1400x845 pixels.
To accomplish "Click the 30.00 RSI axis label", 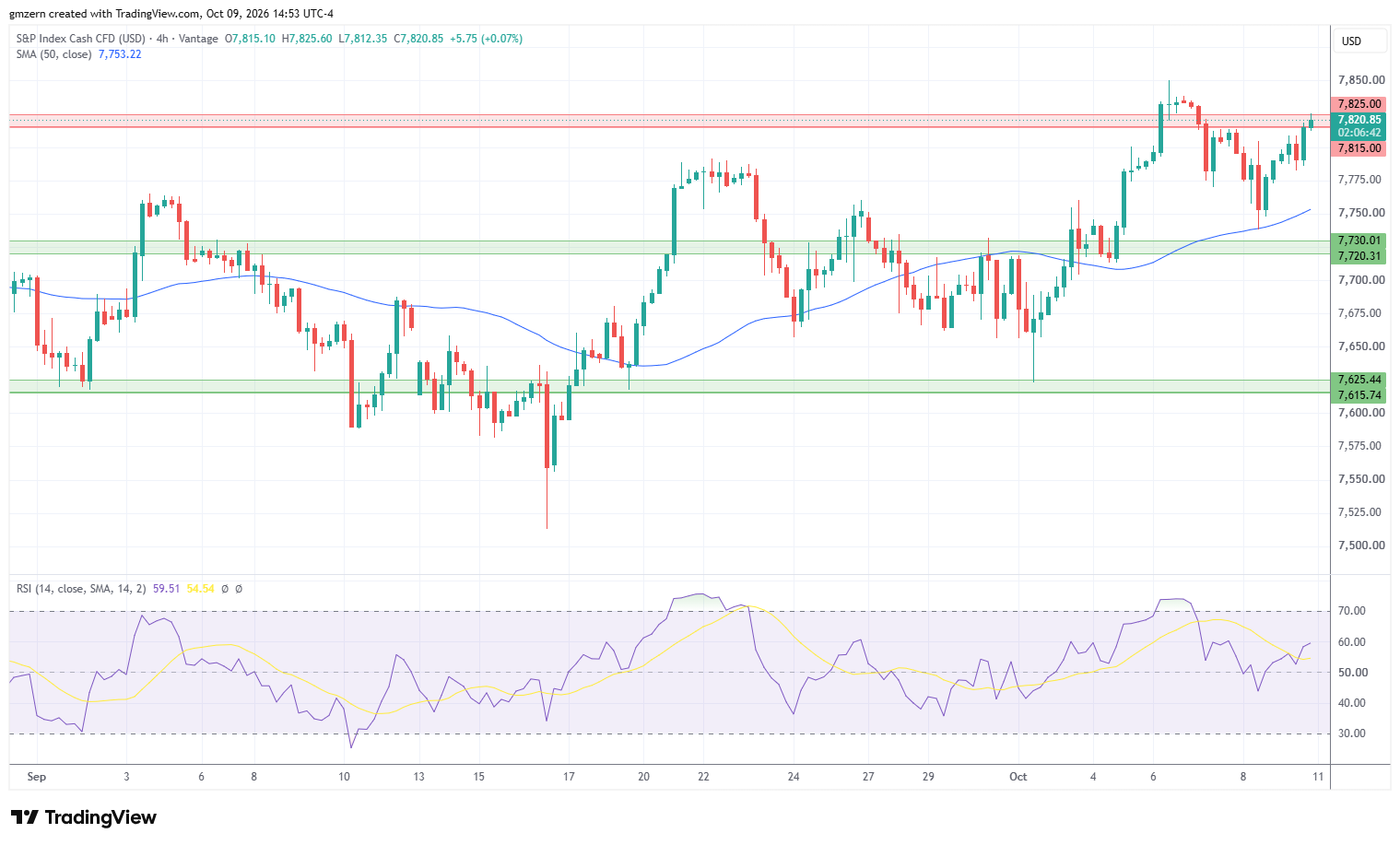I will click(x=1352, y=734).
